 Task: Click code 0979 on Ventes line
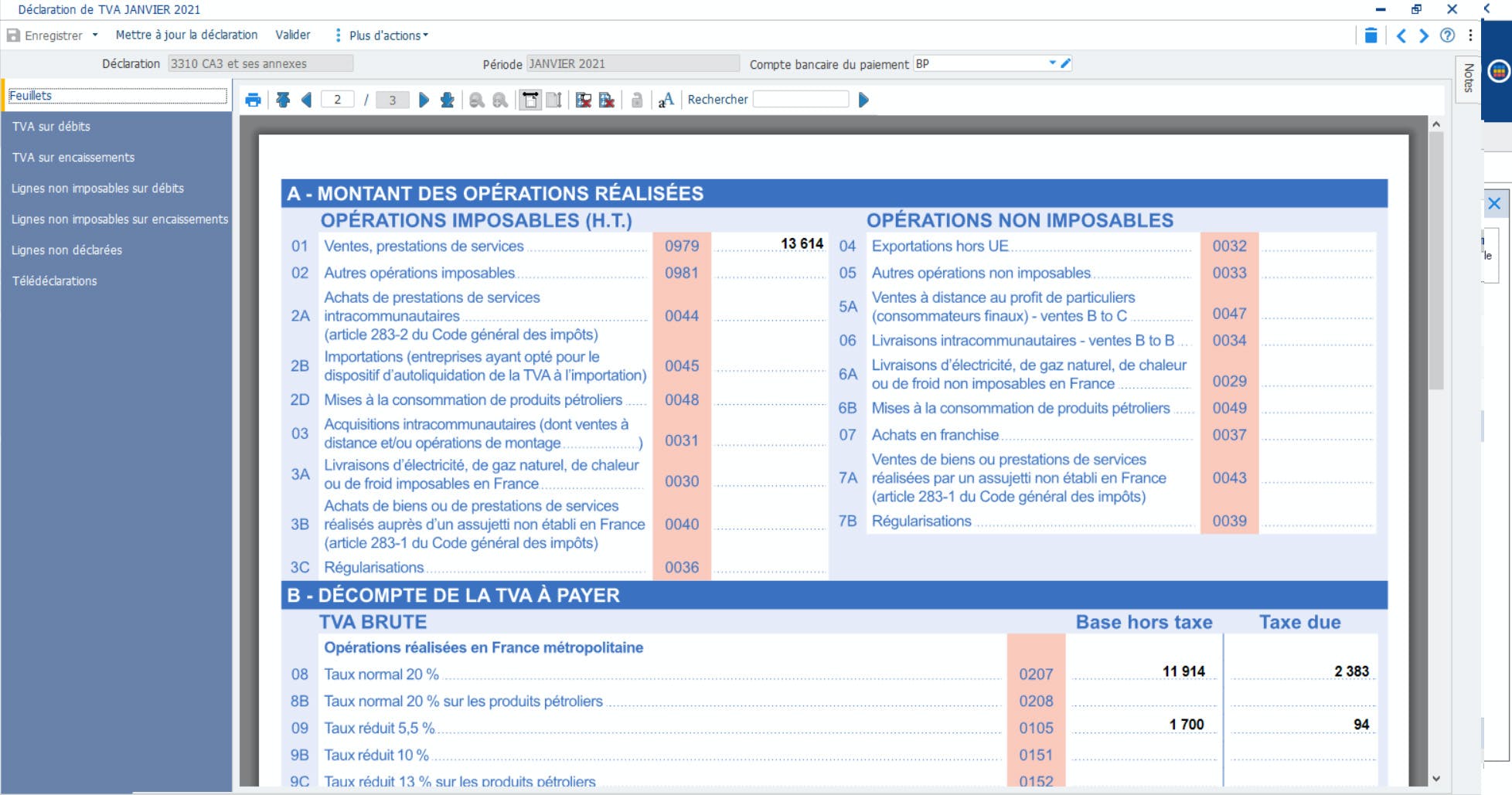[x=682, y=246]
